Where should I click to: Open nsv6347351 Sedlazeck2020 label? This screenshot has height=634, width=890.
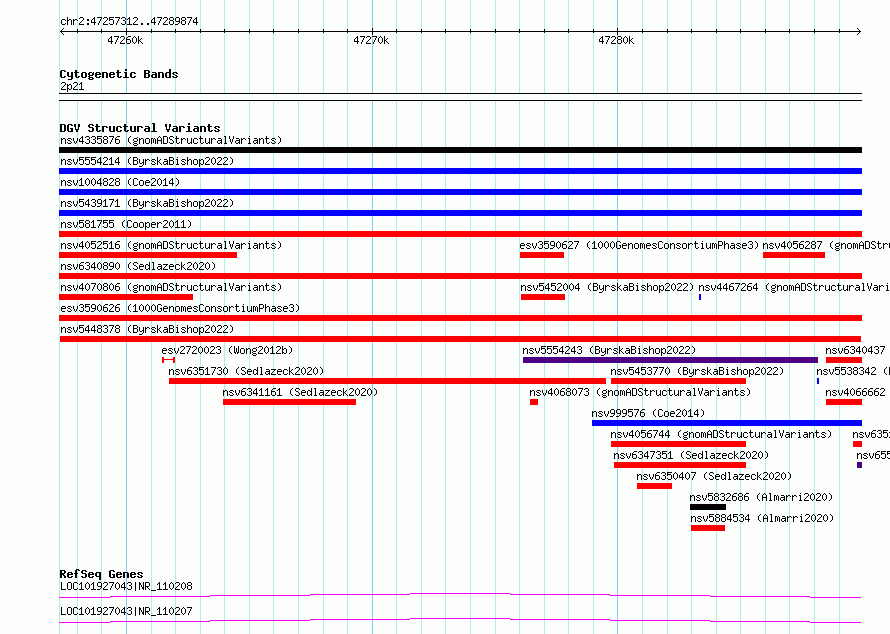click(x=691, y=455)
